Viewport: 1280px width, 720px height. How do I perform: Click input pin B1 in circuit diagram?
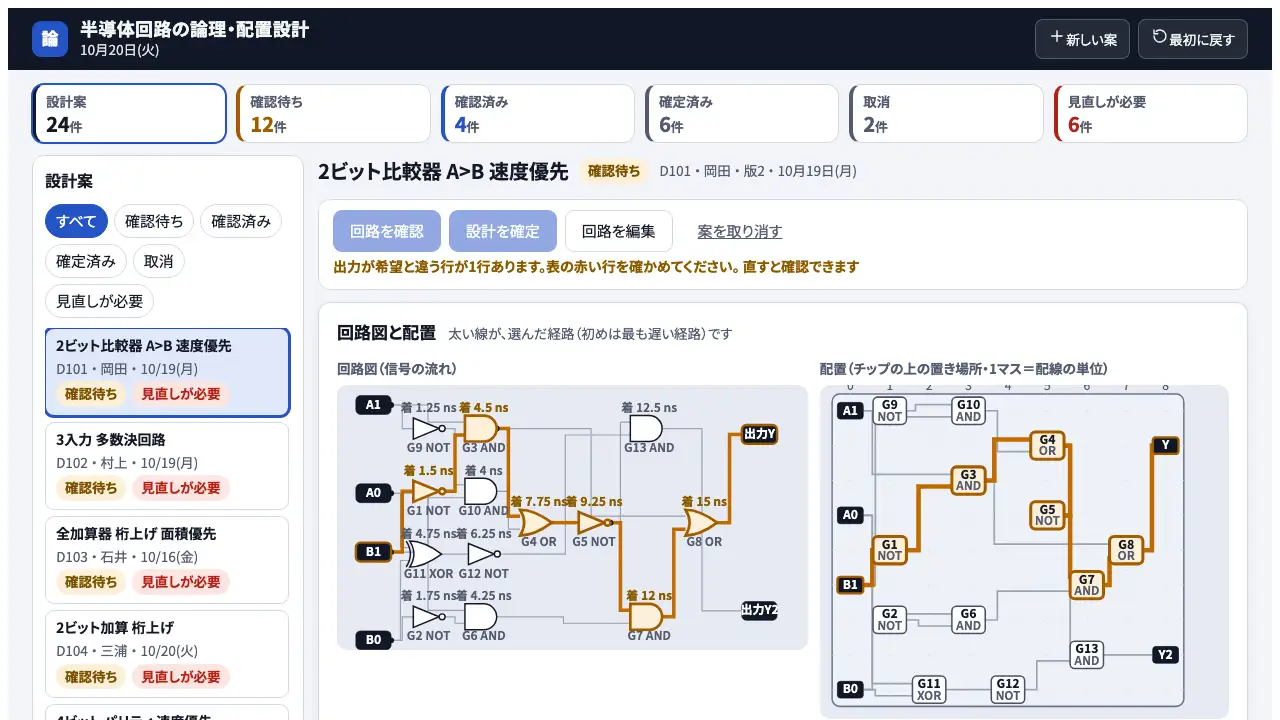(x=374, y=551)
